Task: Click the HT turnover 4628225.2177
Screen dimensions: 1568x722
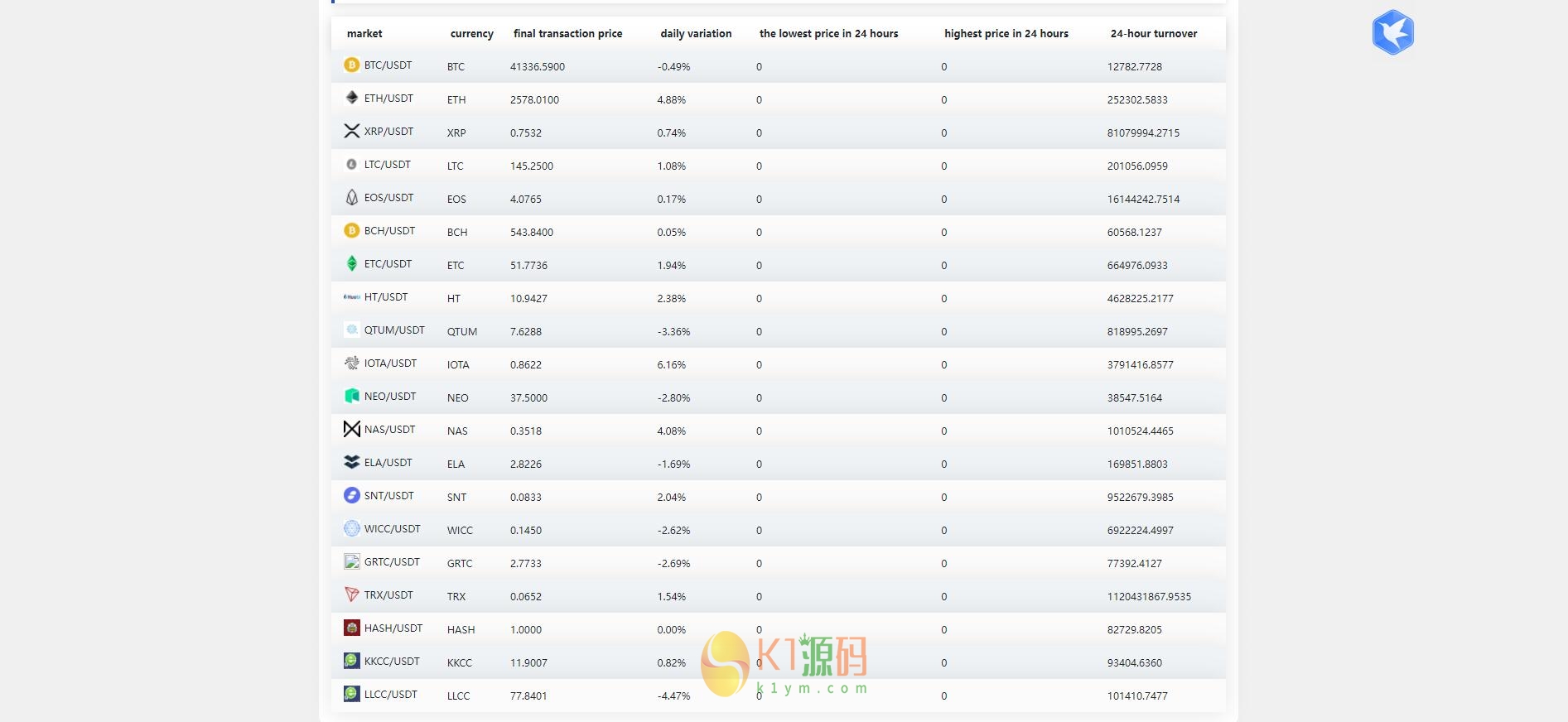Action: pos(1141,299)
